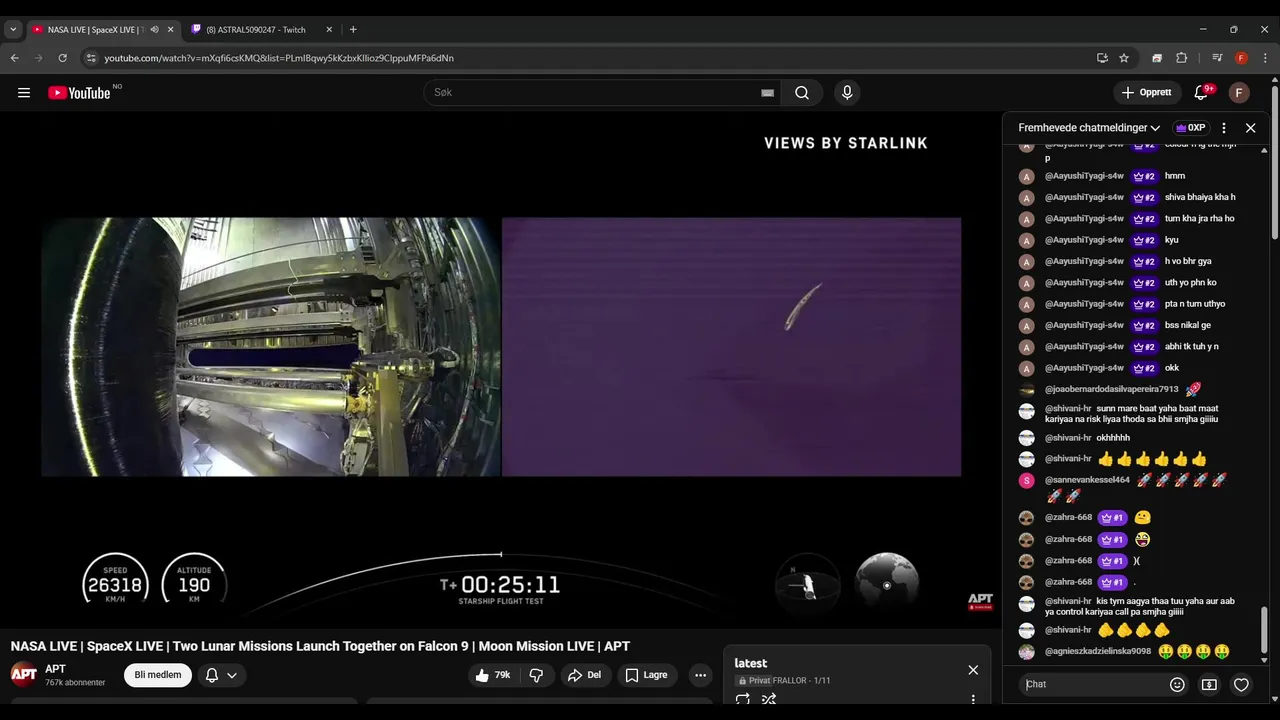Focus the Chat message input

[x=1094, y=685]
